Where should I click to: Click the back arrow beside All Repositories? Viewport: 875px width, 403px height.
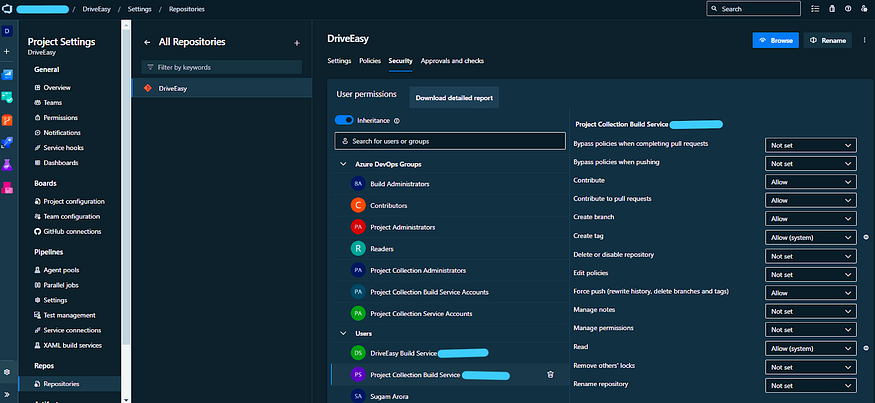tap(147, 42)
